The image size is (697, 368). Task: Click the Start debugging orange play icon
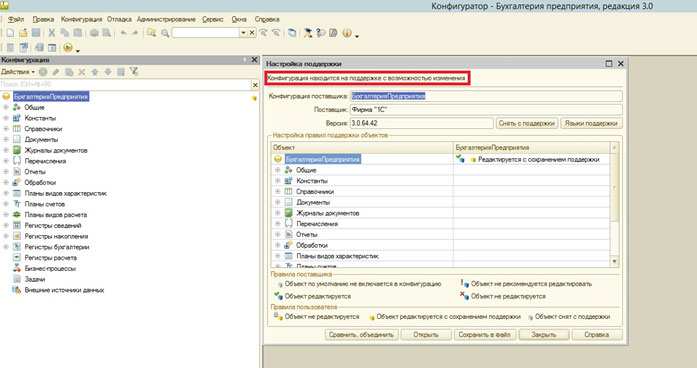[68, 47]
